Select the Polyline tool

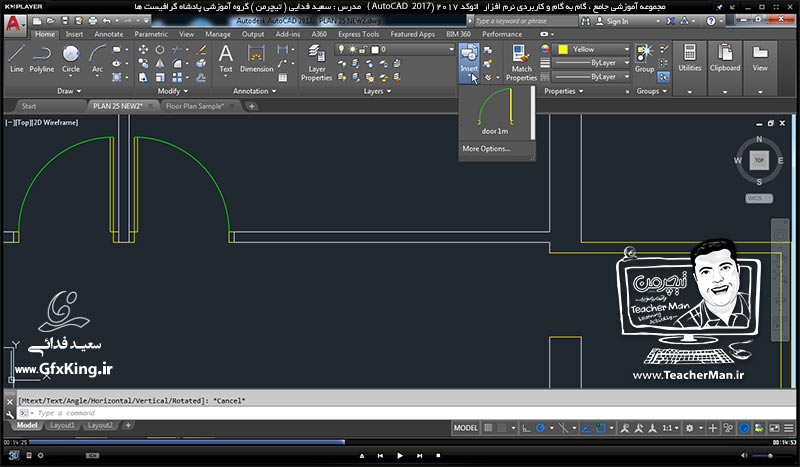coord(41,58)
